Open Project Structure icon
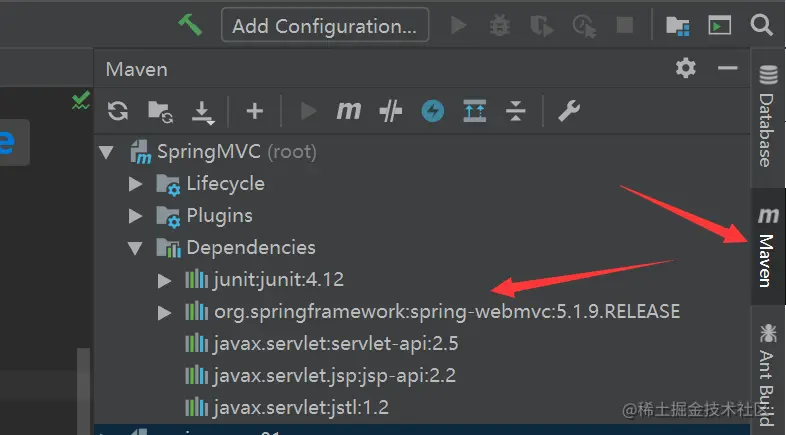 point(678,26)
